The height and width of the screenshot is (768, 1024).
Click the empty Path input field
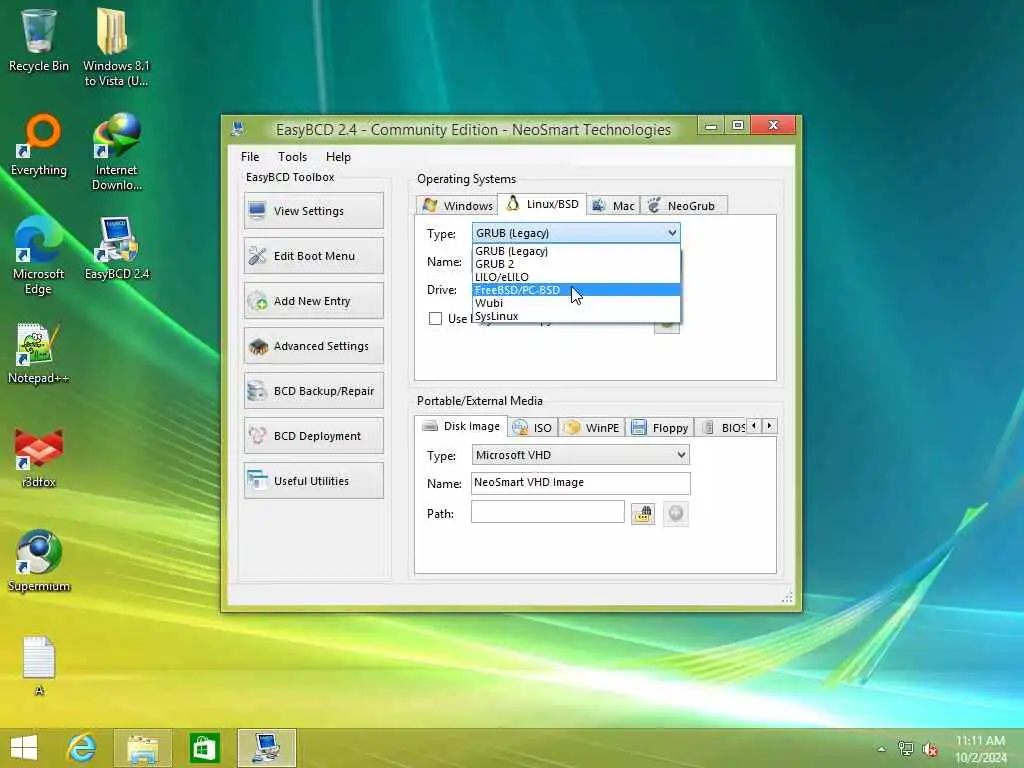click(x=547, y=512)
